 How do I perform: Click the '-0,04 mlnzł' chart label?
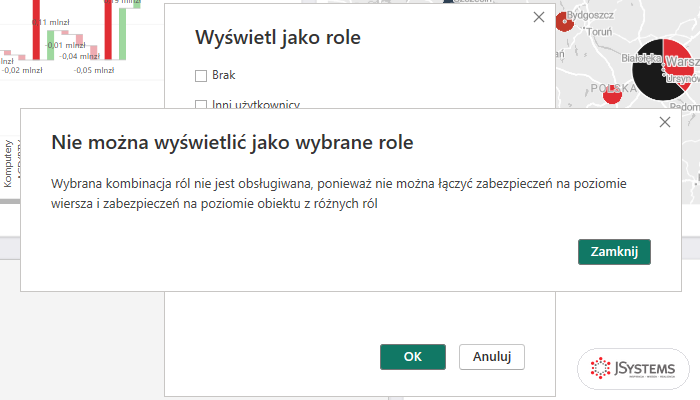click(x=79, y=56)
